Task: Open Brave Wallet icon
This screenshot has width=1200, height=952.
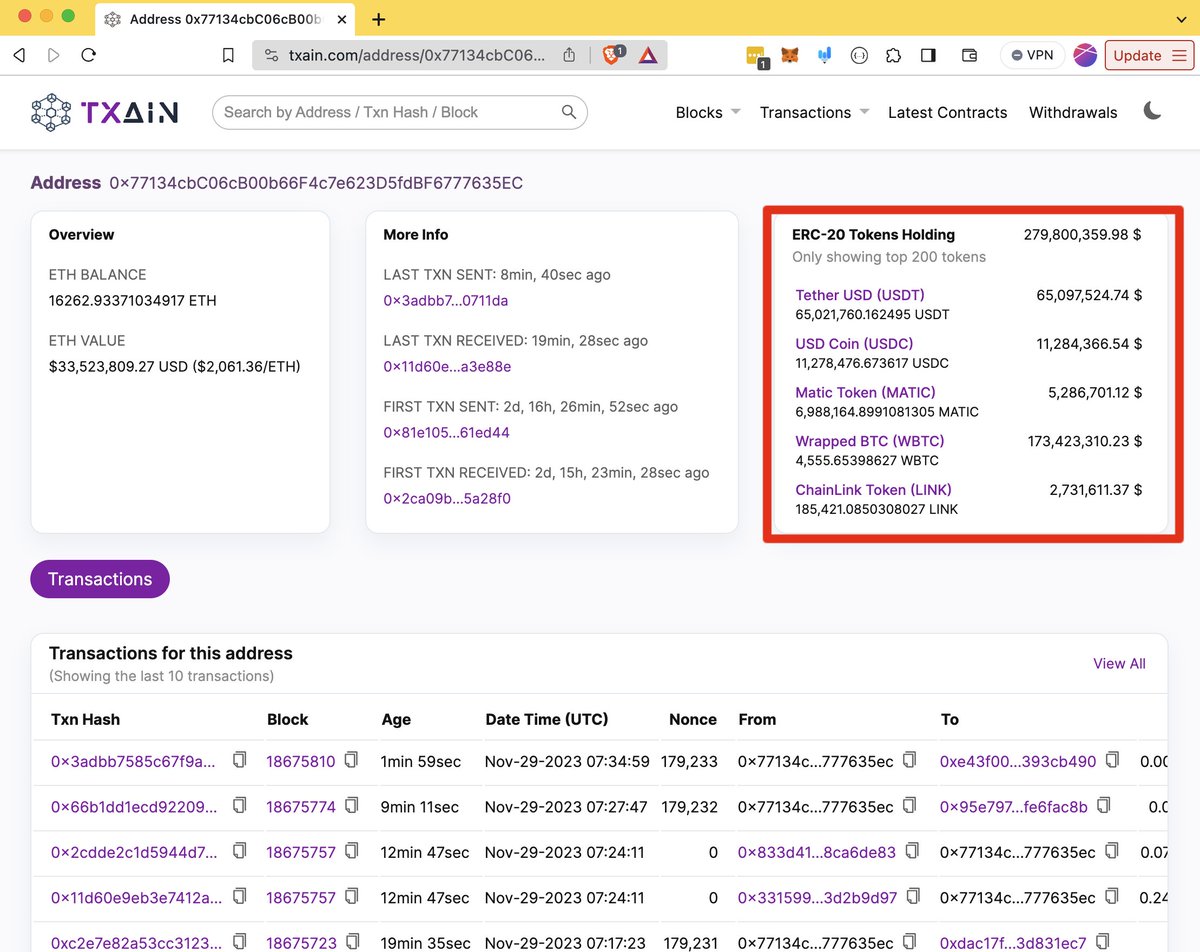Action: click(969, 56)
